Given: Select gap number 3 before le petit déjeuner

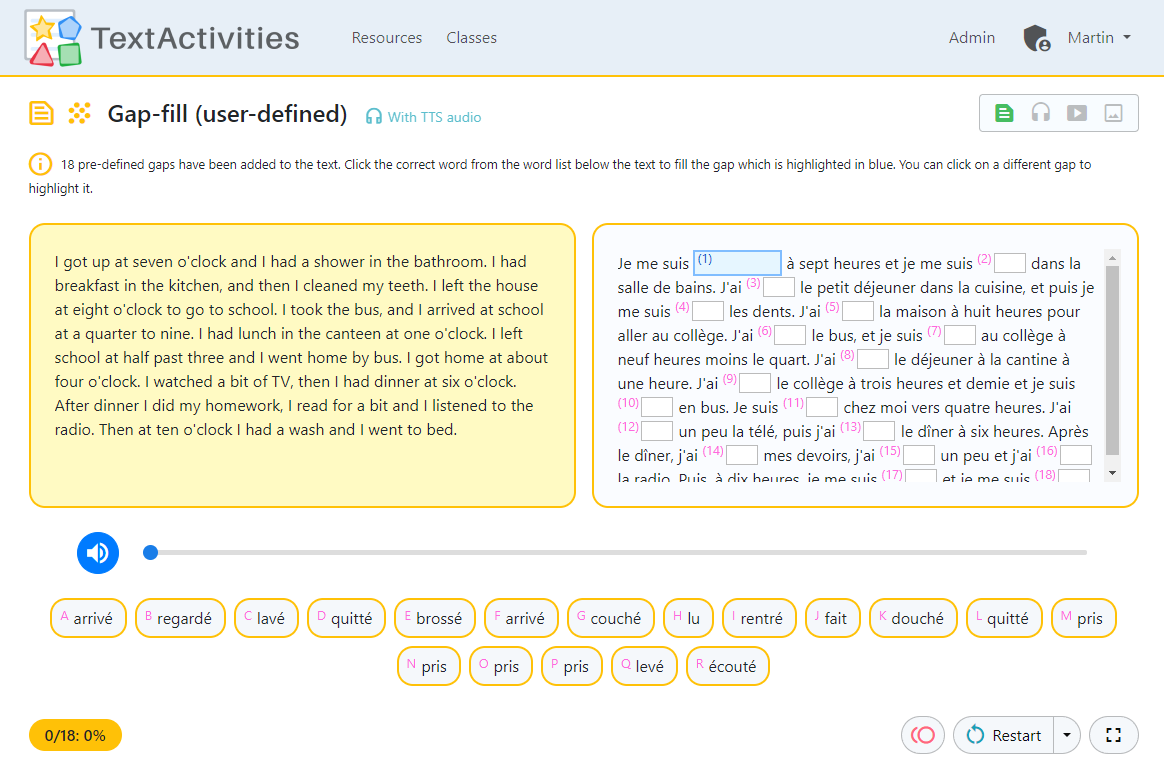Looking at the screenshot, I should (x=779, y=287).
